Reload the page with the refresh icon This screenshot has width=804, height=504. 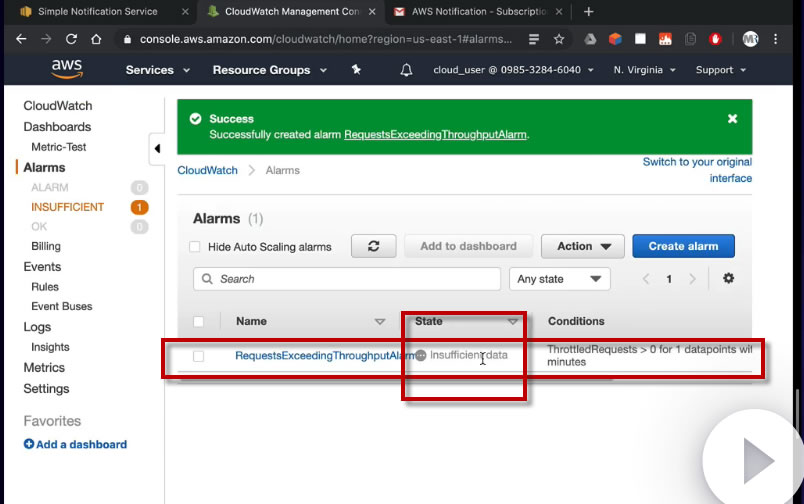pos(71,39)
